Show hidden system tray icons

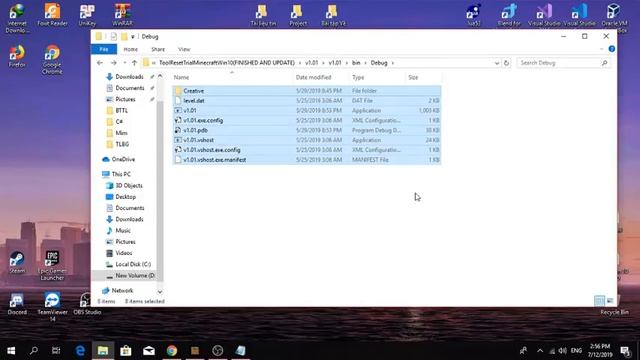(540, 351)
